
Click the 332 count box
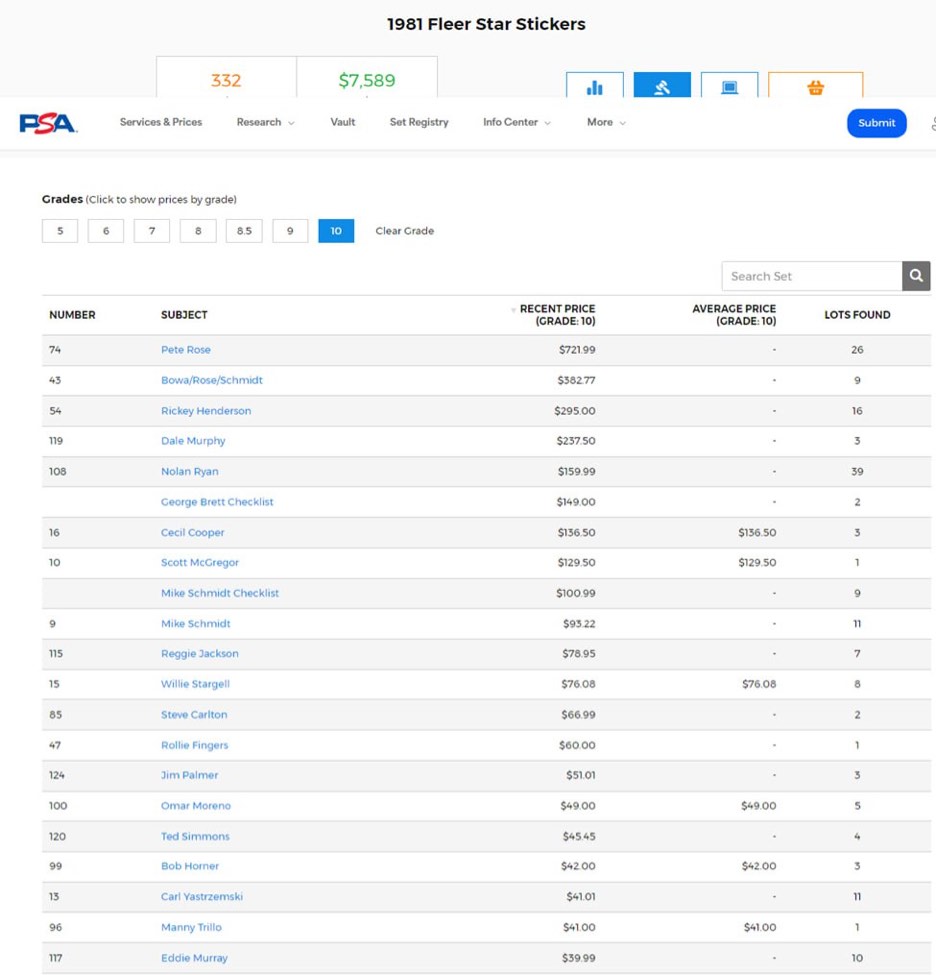(226, 78)
